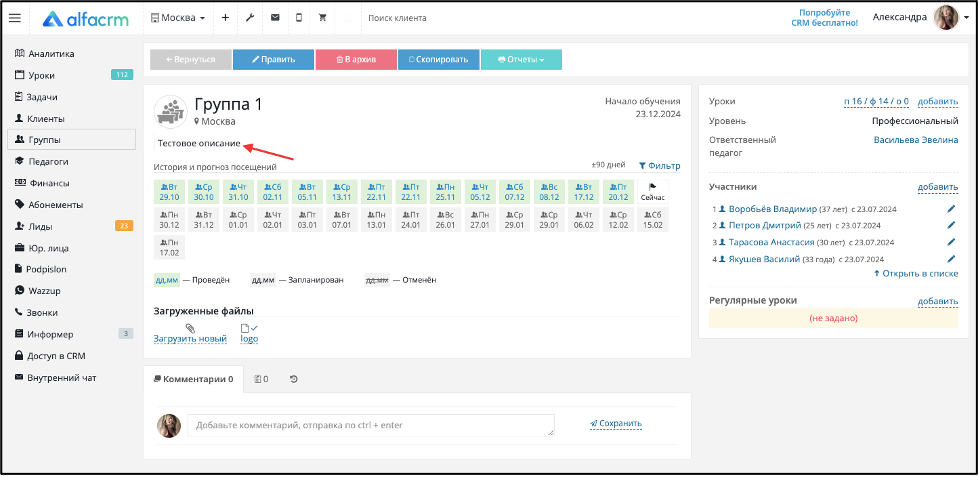Screen dimensions: 979x477
Task: Open participant Петров Дмитрий
Action: point(765,225)
